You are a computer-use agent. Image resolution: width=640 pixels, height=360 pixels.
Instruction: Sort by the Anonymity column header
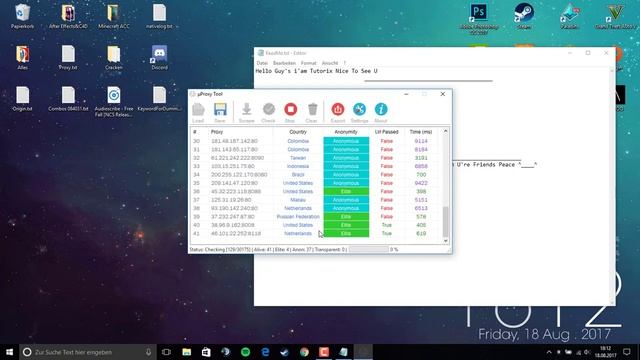click(x=346, y=132)
